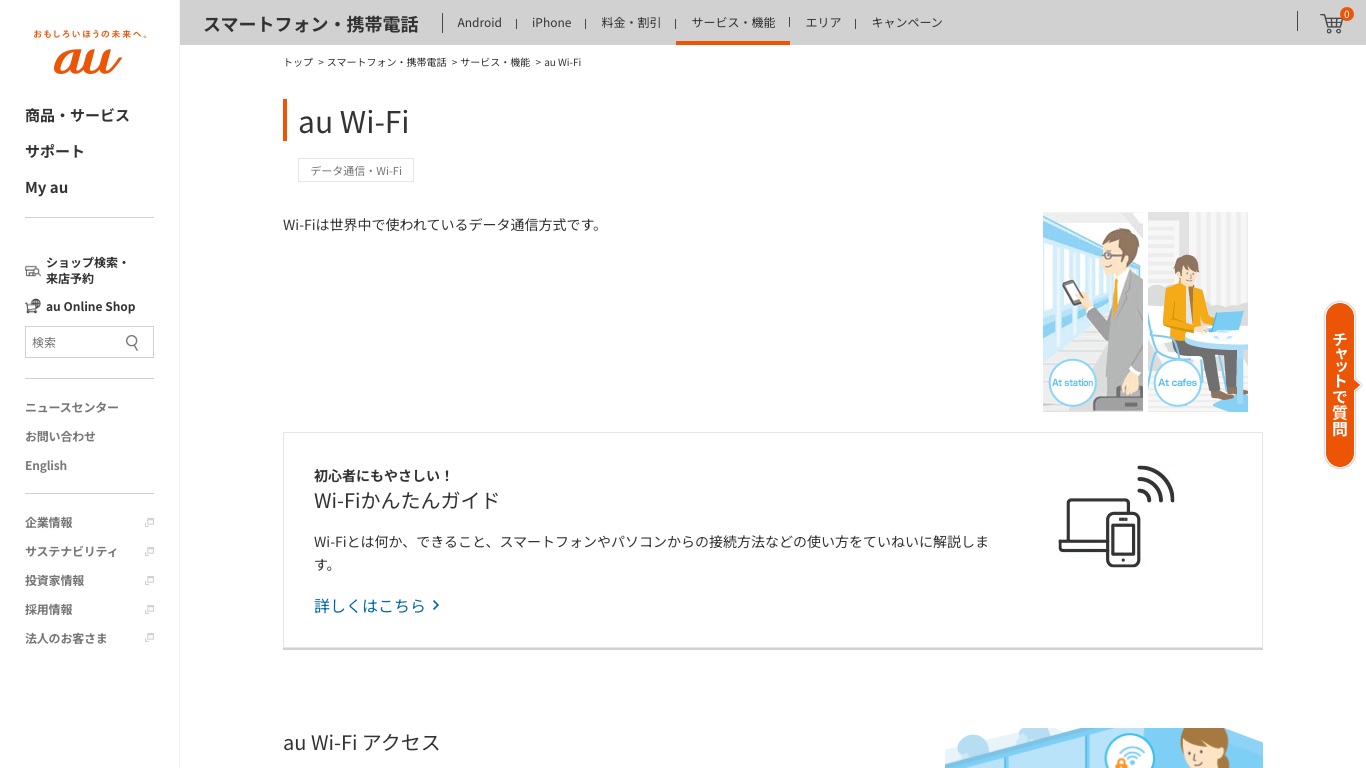Open サポート in the sidebar
1366x768 pixels.
(55, 151)
